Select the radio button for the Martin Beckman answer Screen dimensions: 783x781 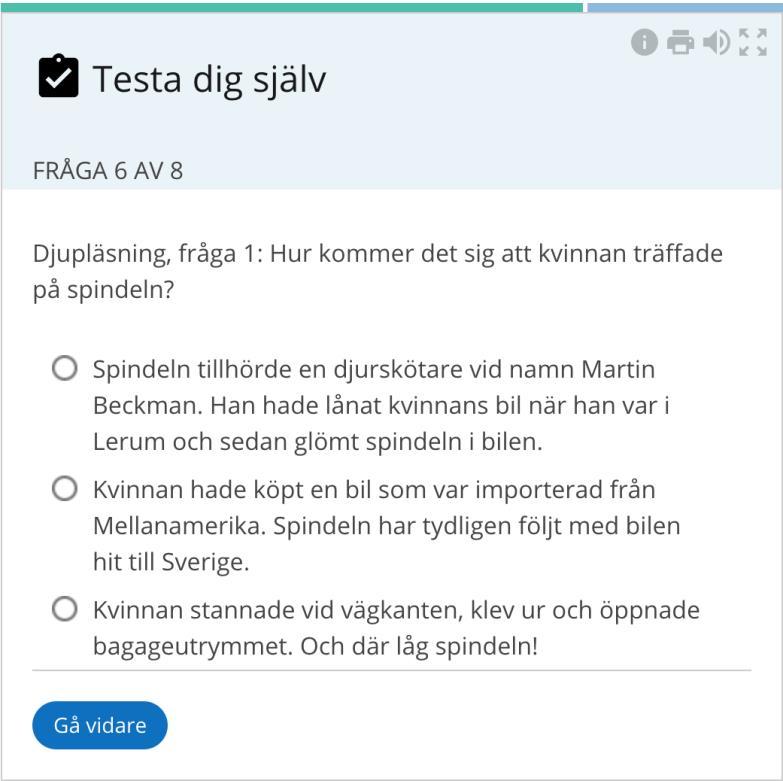coord(65,369)
